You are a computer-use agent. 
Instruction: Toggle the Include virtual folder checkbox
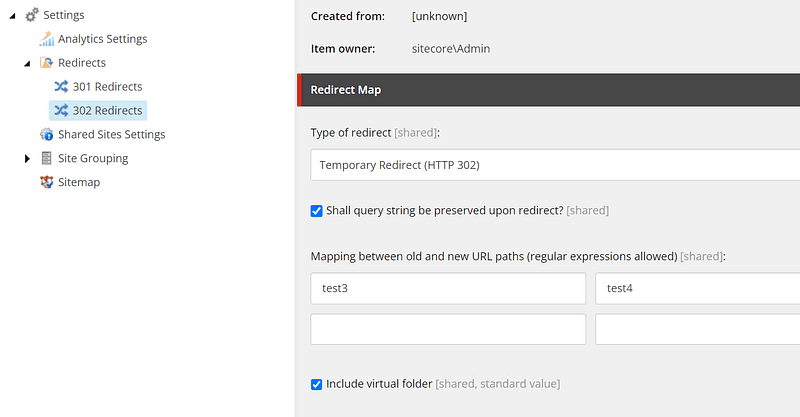click(316, 384)
